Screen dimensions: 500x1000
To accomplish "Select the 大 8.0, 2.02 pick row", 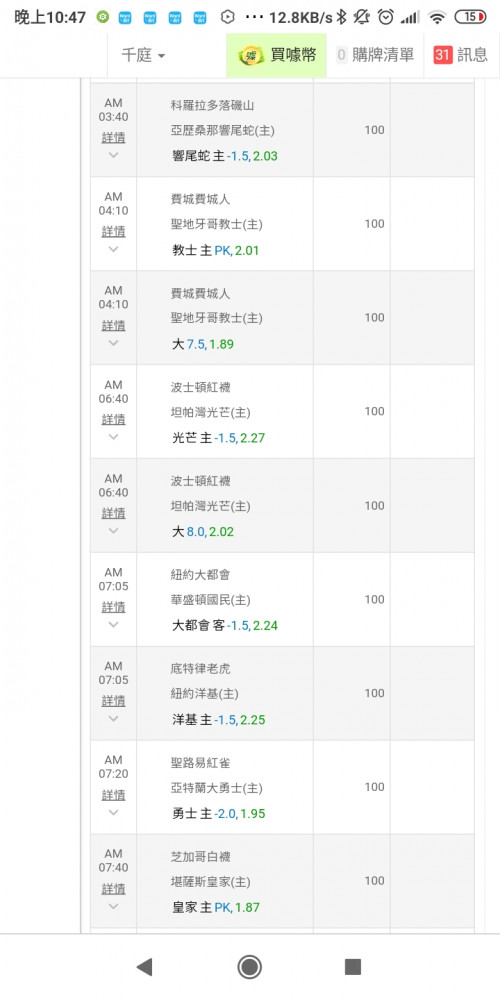I will (282, 506).
